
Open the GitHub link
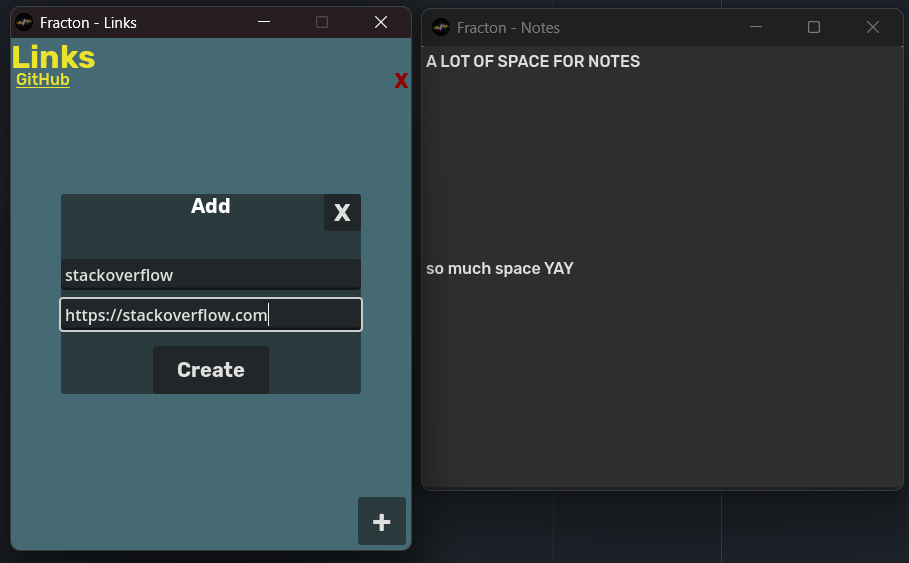pyautogui.click(x=43, y=80)
